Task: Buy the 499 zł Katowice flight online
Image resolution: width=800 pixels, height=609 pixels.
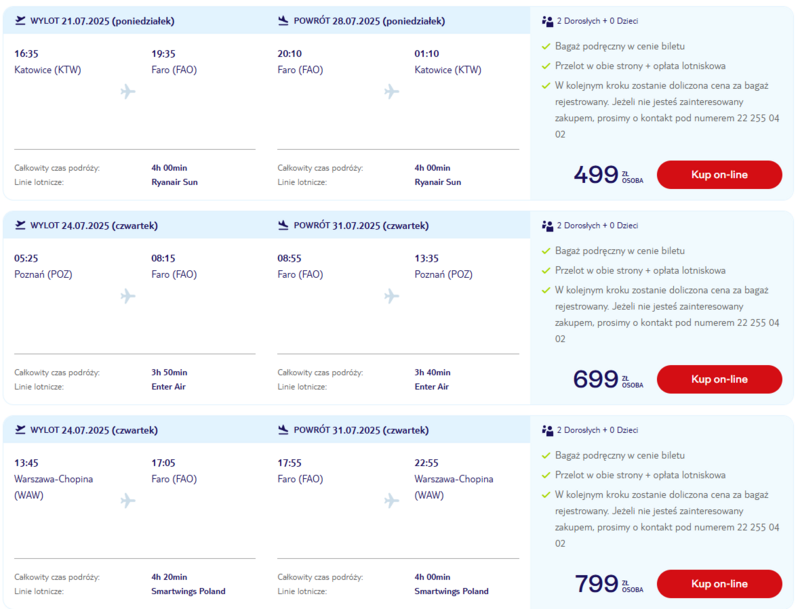Action: pos(719,174)
